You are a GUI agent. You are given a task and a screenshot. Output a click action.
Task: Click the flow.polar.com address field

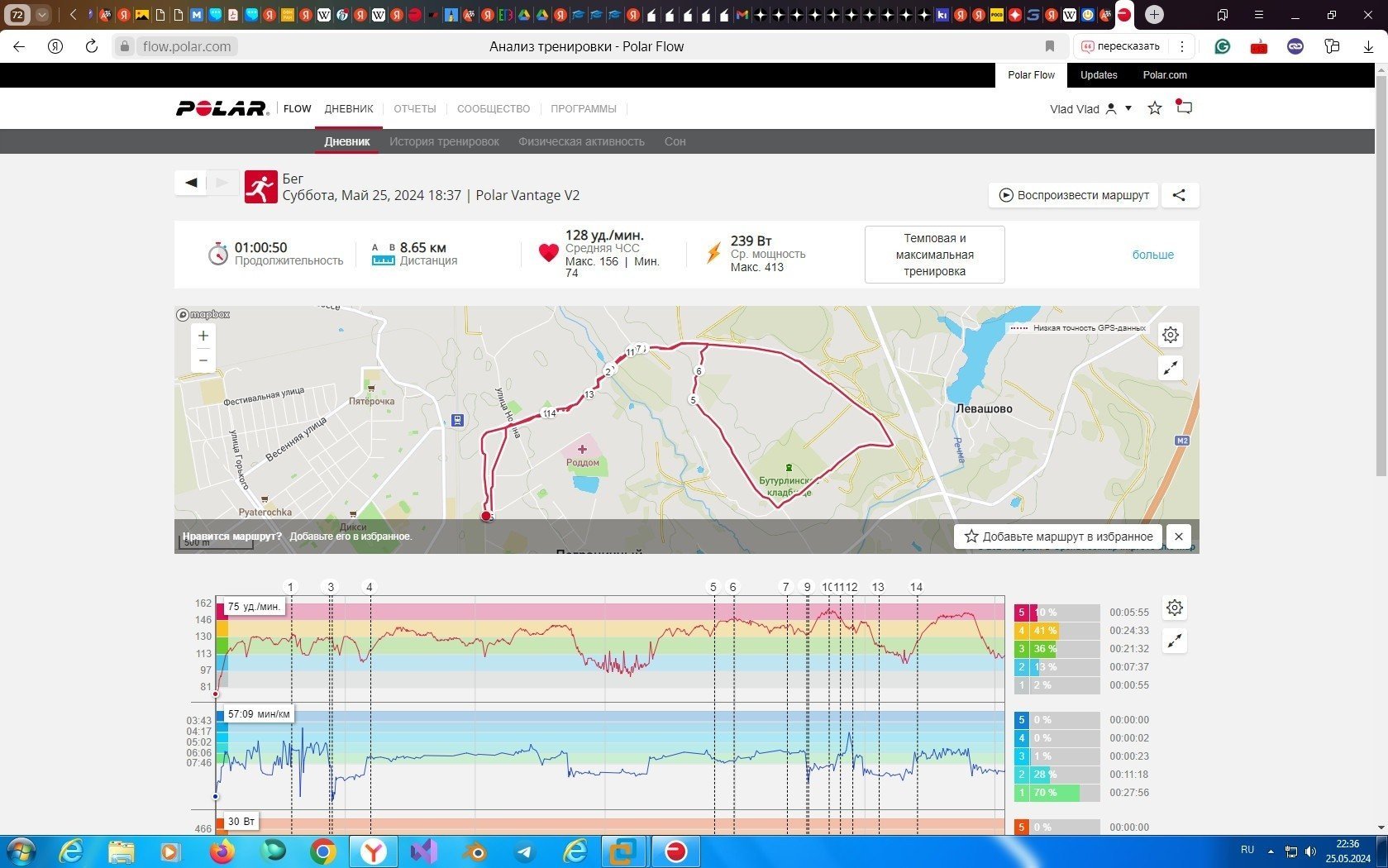point(187,46)
